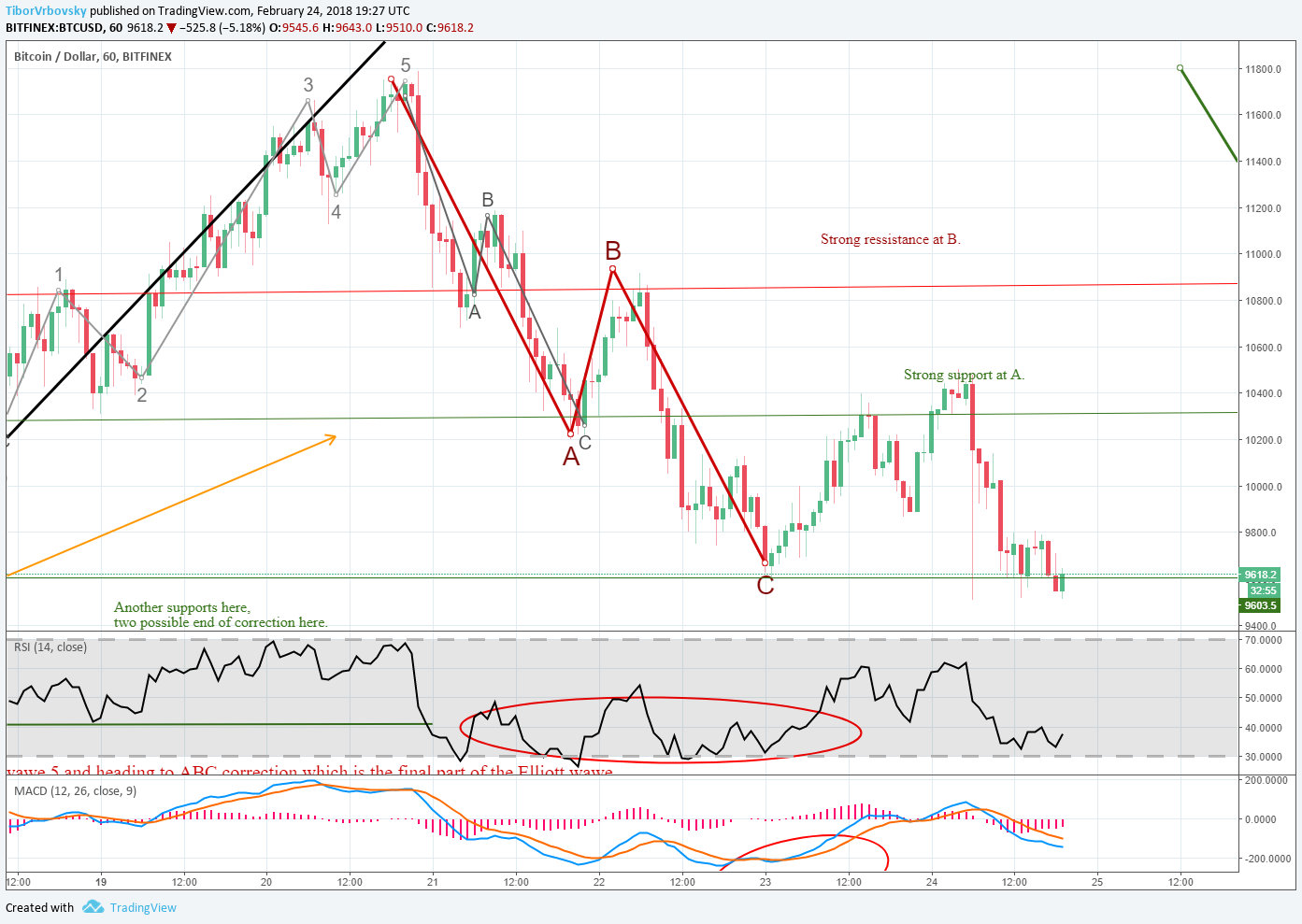Click the 9400.0 price axis label
This screenshot has height=924, width=1302.
[1261, 626]
